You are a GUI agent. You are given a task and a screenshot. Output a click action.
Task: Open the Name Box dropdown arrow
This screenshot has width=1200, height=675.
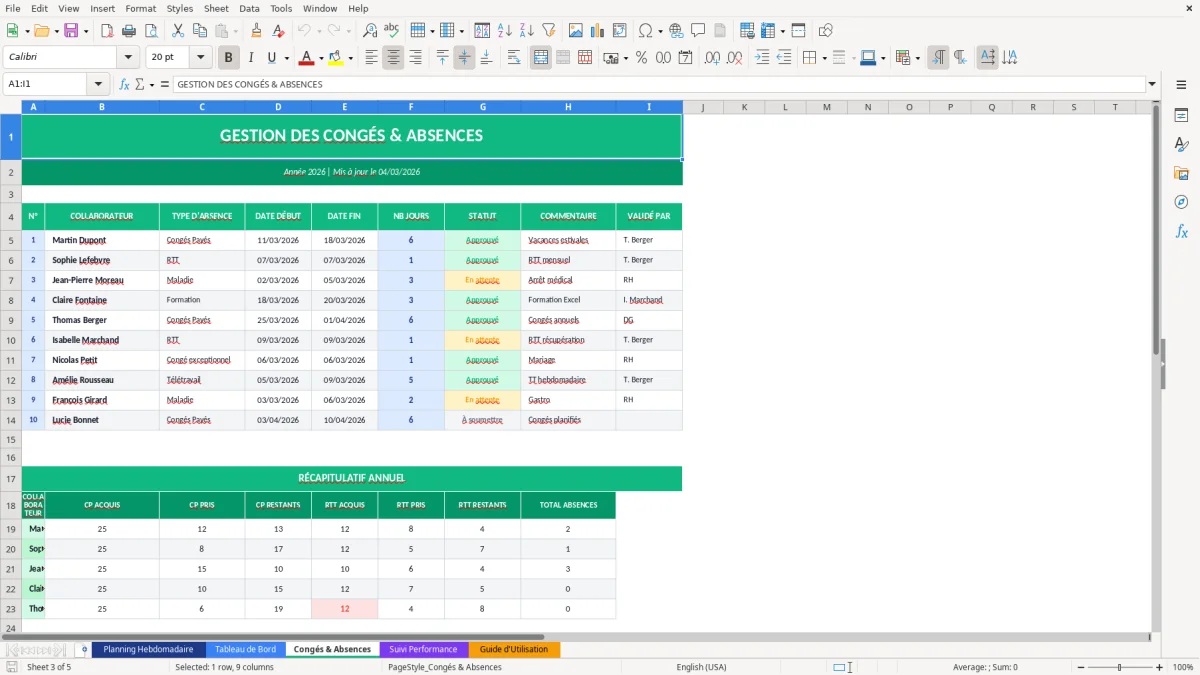point(98,85)
